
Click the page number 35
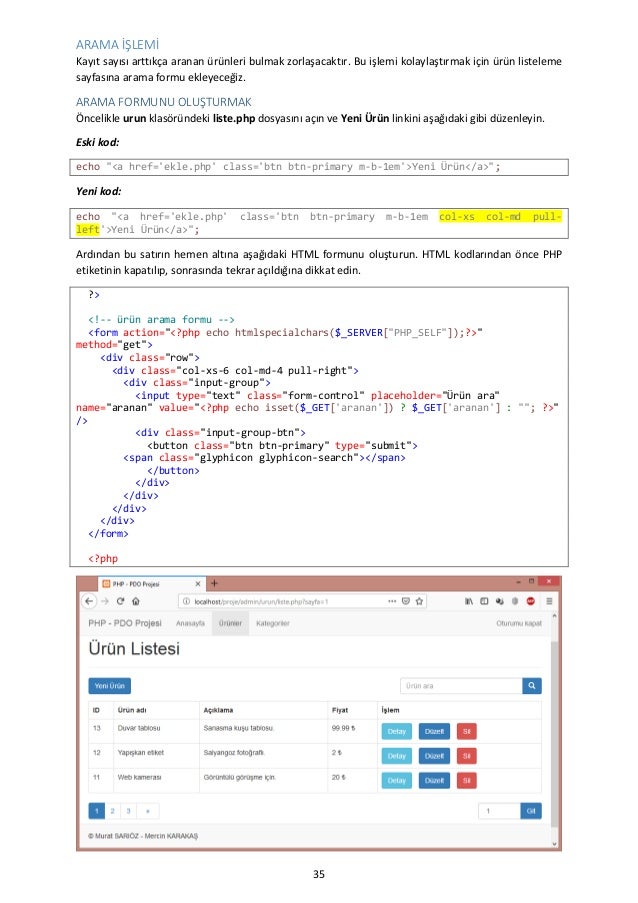tap(319, 874)
